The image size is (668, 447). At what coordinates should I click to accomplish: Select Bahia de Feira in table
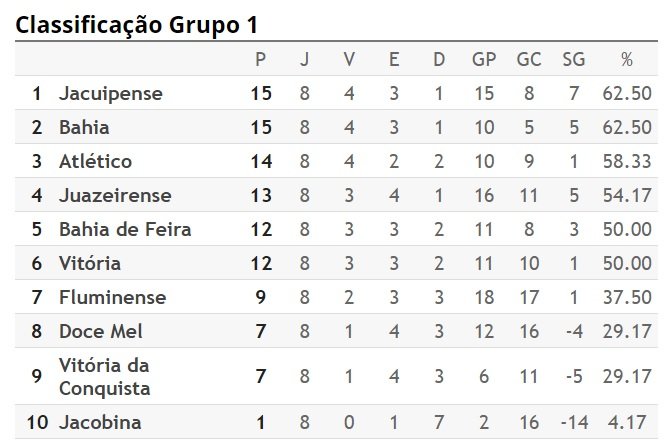[x=125, y=229]
